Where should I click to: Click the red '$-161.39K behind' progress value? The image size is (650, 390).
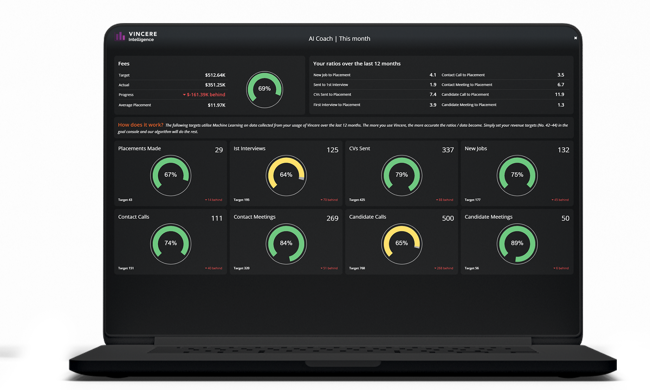tap(204, 95)
